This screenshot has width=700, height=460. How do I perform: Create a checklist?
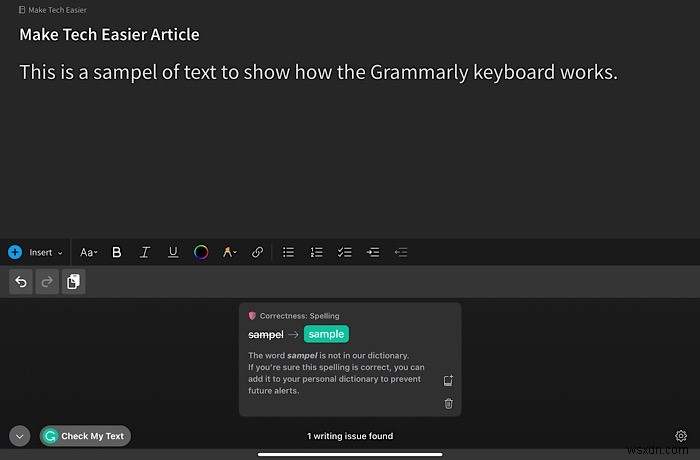pos(345,252)
